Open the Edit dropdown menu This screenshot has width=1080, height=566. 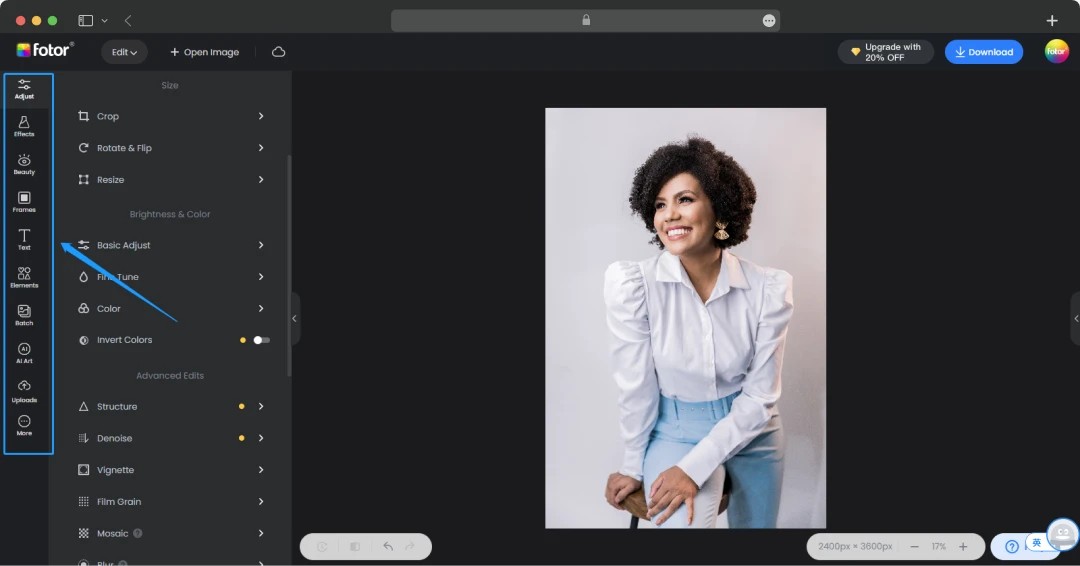click(x=125, y=52)
